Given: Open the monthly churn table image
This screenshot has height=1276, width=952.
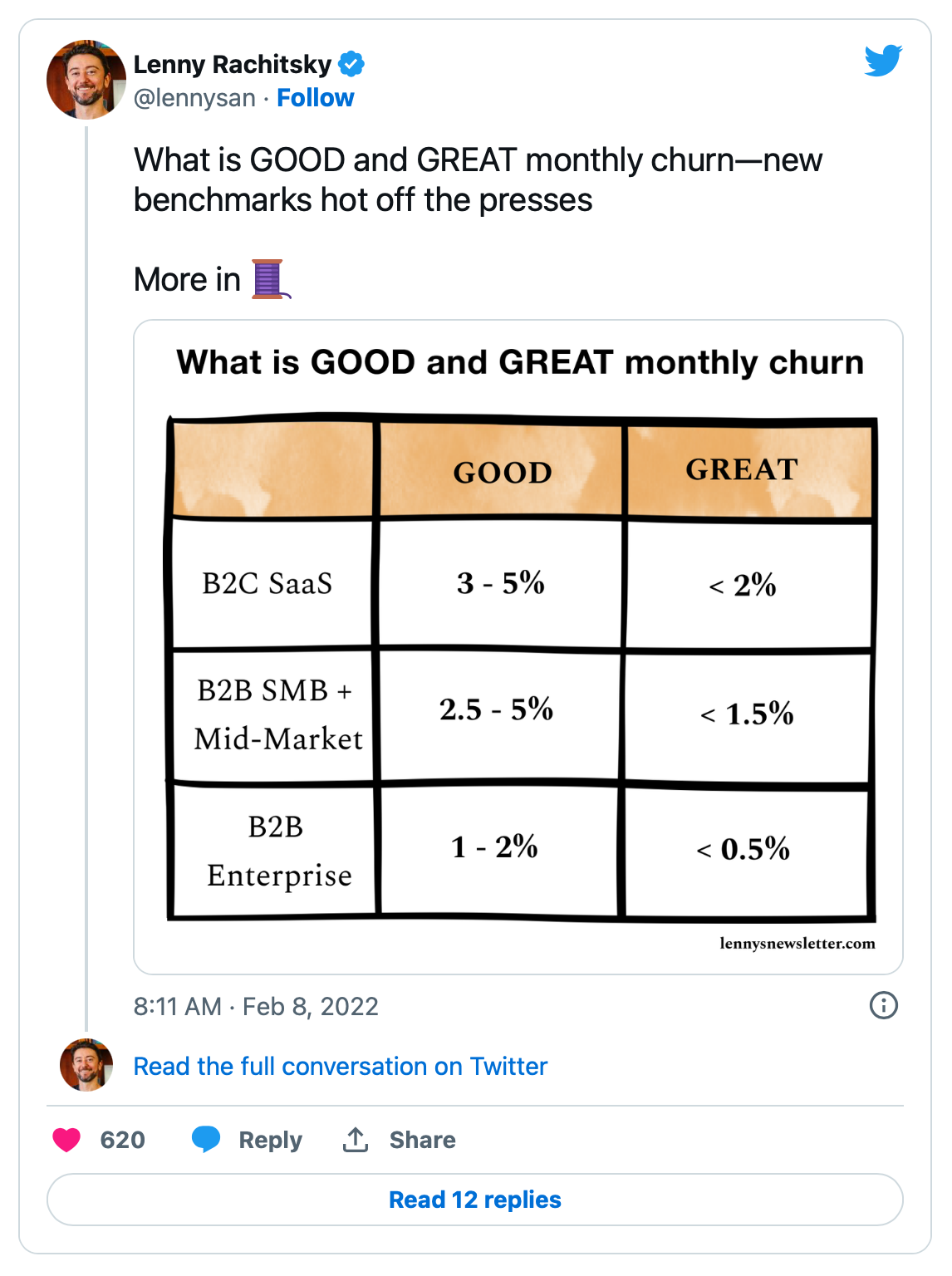Looking at the screenshot, I should click(518, 647).
